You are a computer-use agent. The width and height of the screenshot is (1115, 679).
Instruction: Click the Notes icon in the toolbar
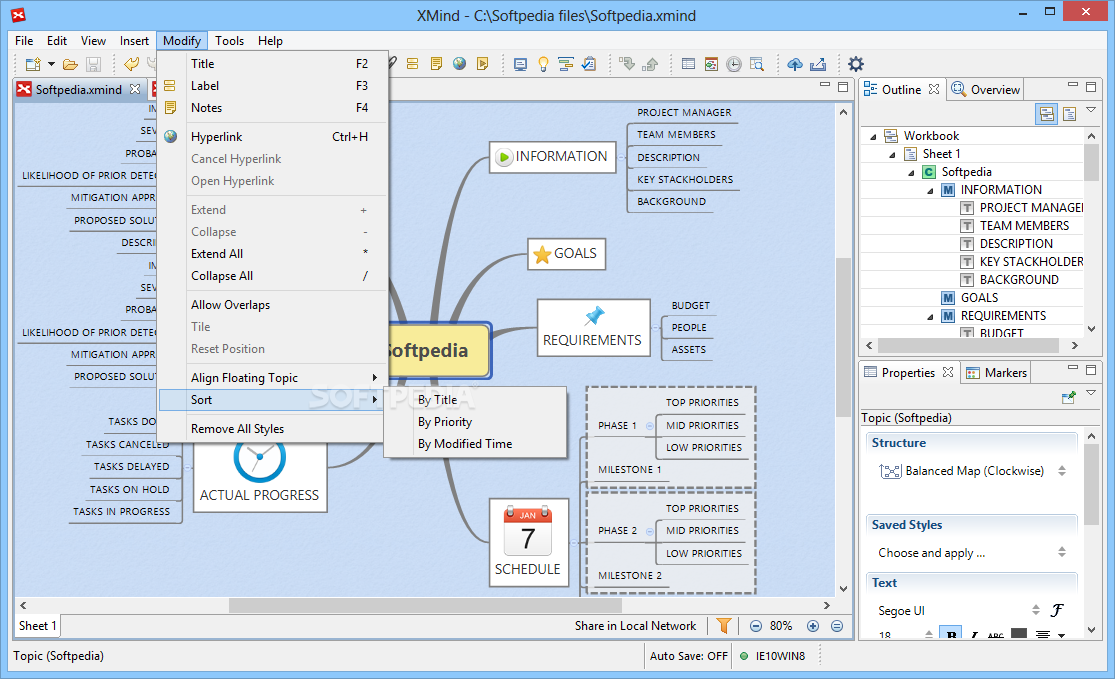[x=436, y=64]
